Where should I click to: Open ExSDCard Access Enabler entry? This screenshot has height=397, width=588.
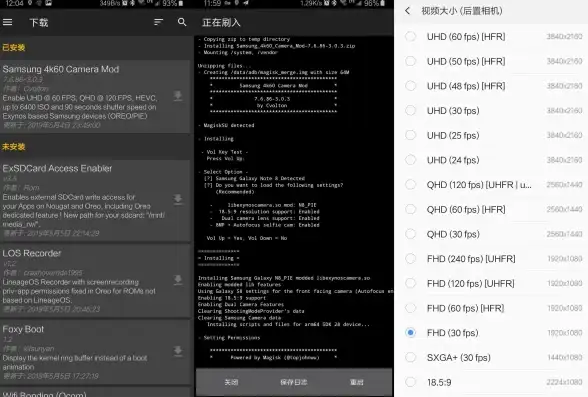click(x=95, y=201)
